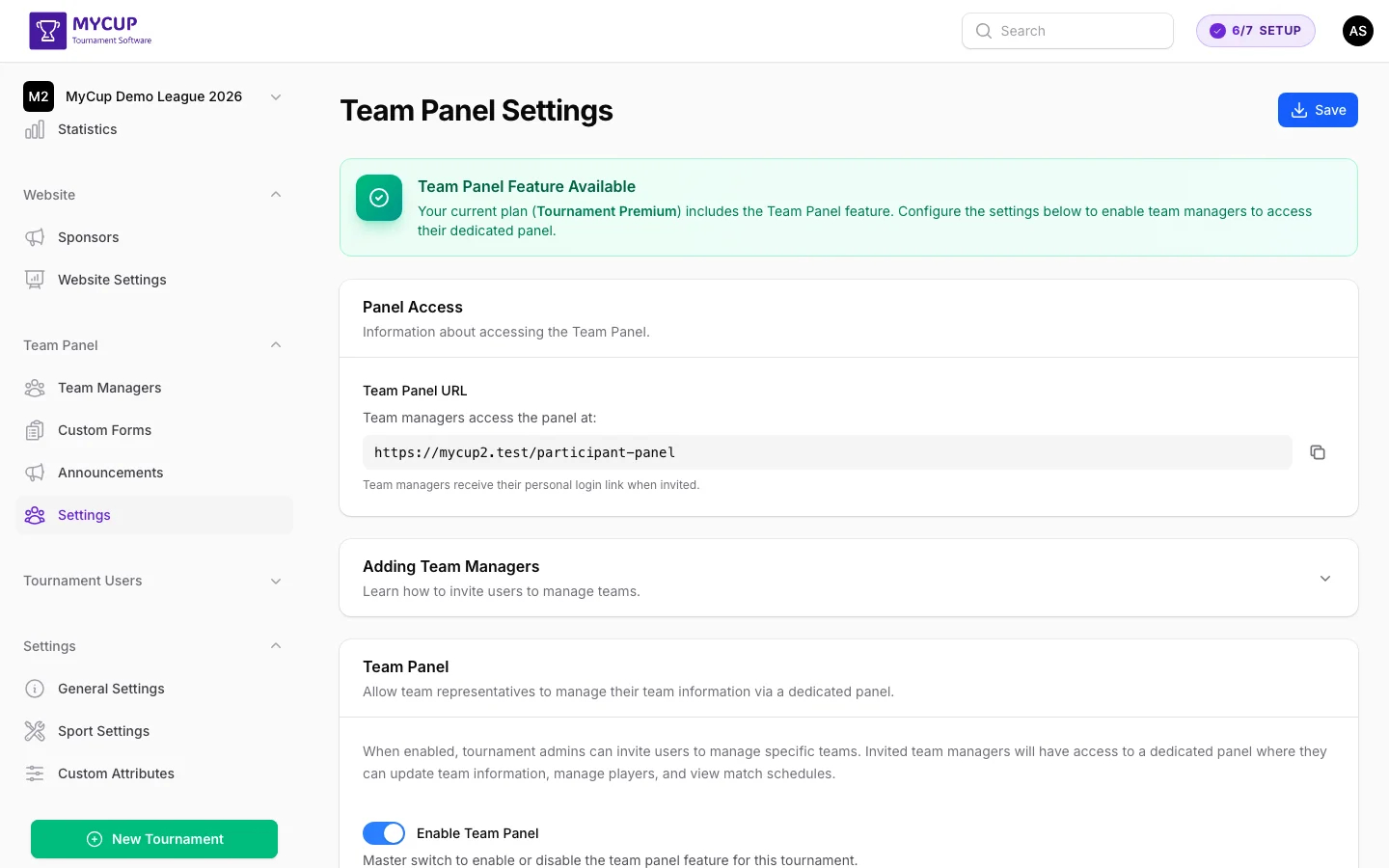
Task: Click the Announcements megaphone icon
Action: point(35,473)
